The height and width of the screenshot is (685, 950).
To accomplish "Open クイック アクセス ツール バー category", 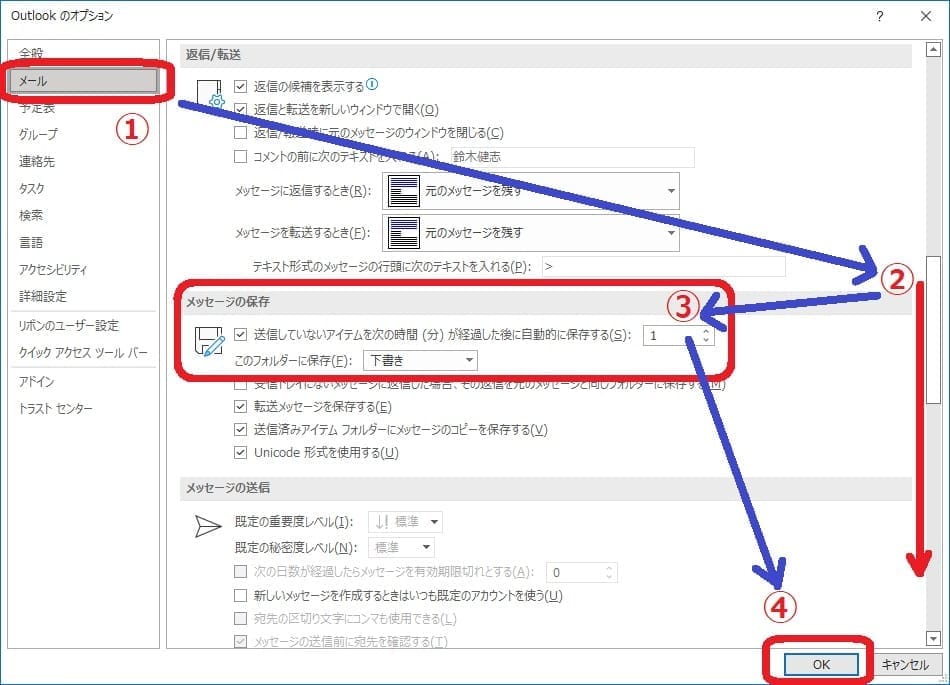I will pyautogui.click(x=83, y=352).
